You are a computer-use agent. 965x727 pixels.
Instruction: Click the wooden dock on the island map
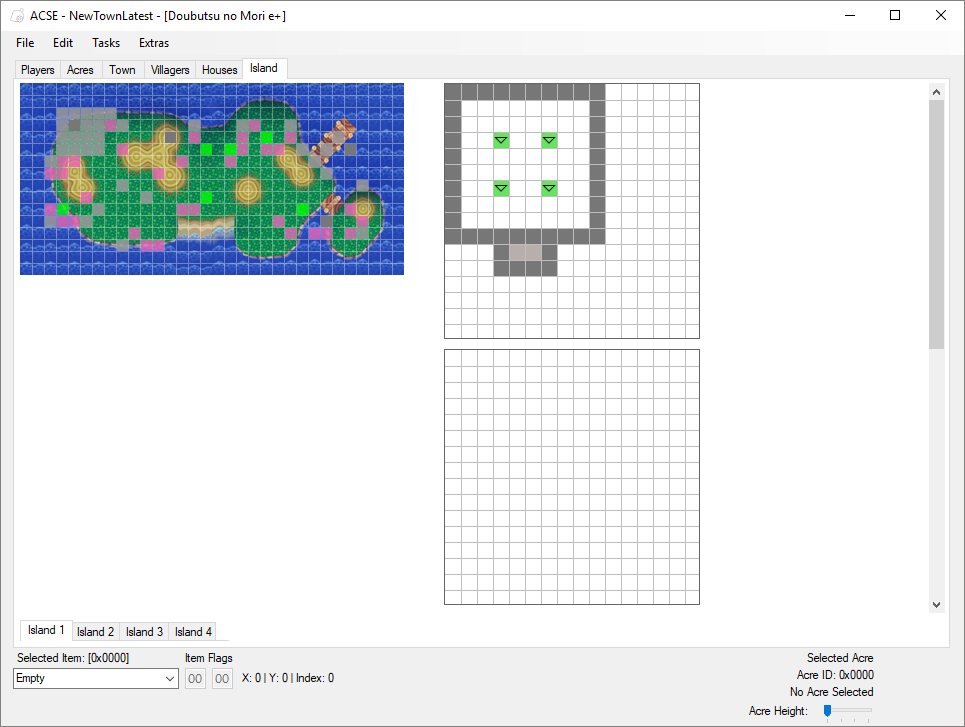click(332, 143)
